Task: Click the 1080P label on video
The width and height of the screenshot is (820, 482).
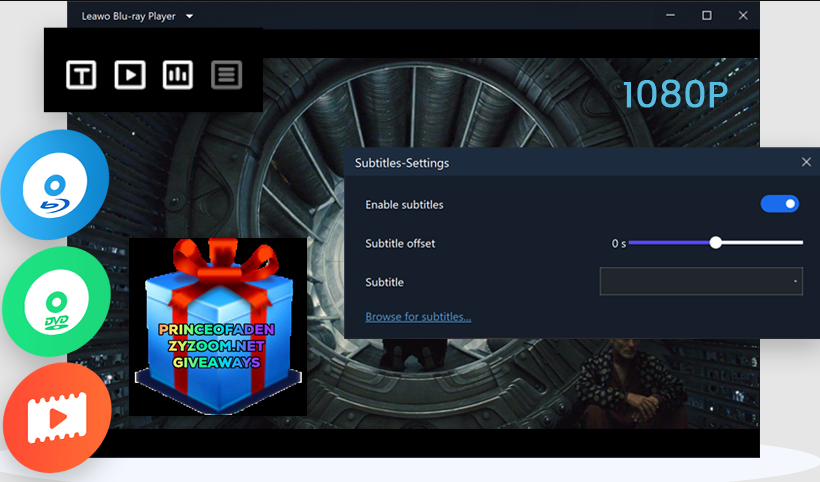Action: (675, 95)
